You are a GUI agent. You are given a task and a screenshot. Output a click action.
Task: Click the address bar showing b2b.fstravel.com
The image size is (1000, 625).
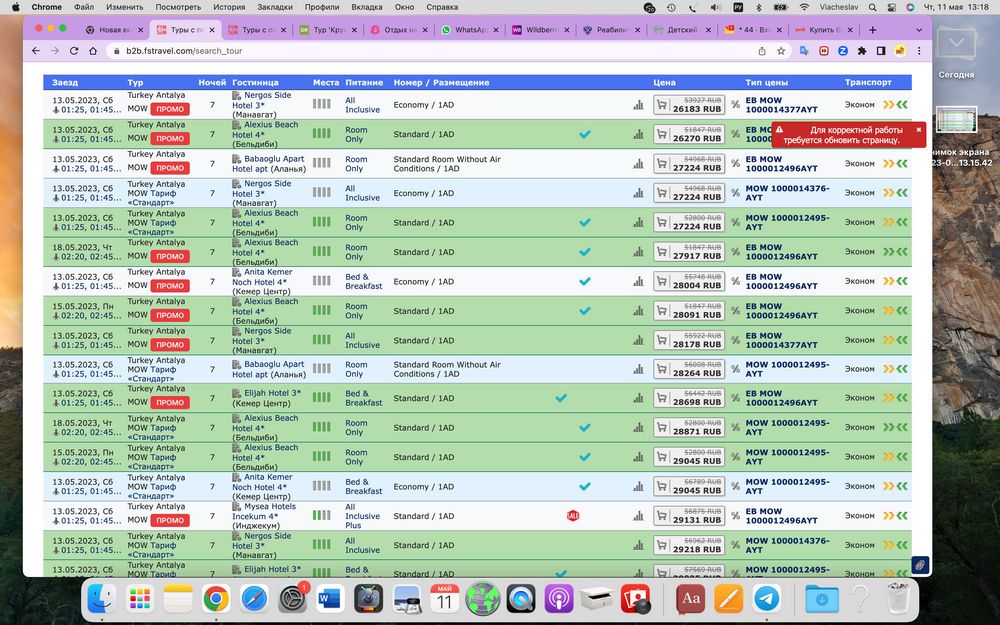tap(400, 50)
